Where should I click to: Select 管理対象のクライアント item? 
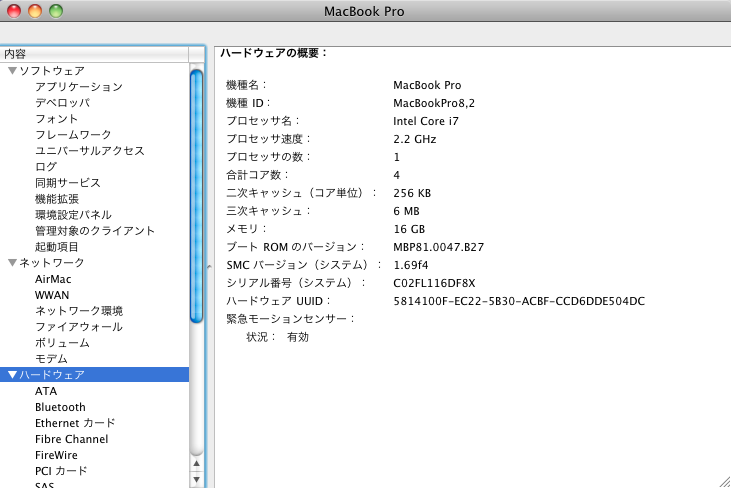[x=95, y=231]
